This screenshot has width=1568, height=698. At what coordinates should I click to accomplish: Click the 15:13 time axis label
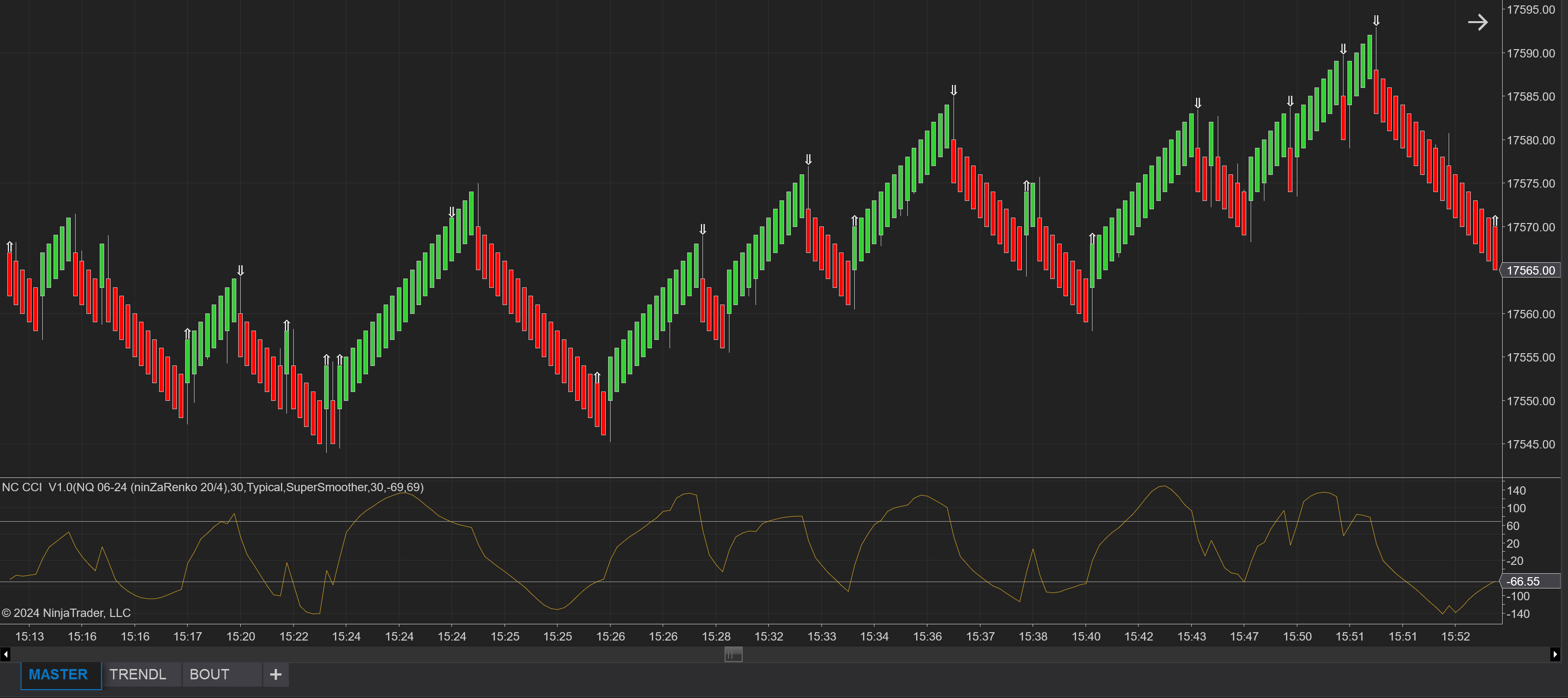(x=29, y=637)
